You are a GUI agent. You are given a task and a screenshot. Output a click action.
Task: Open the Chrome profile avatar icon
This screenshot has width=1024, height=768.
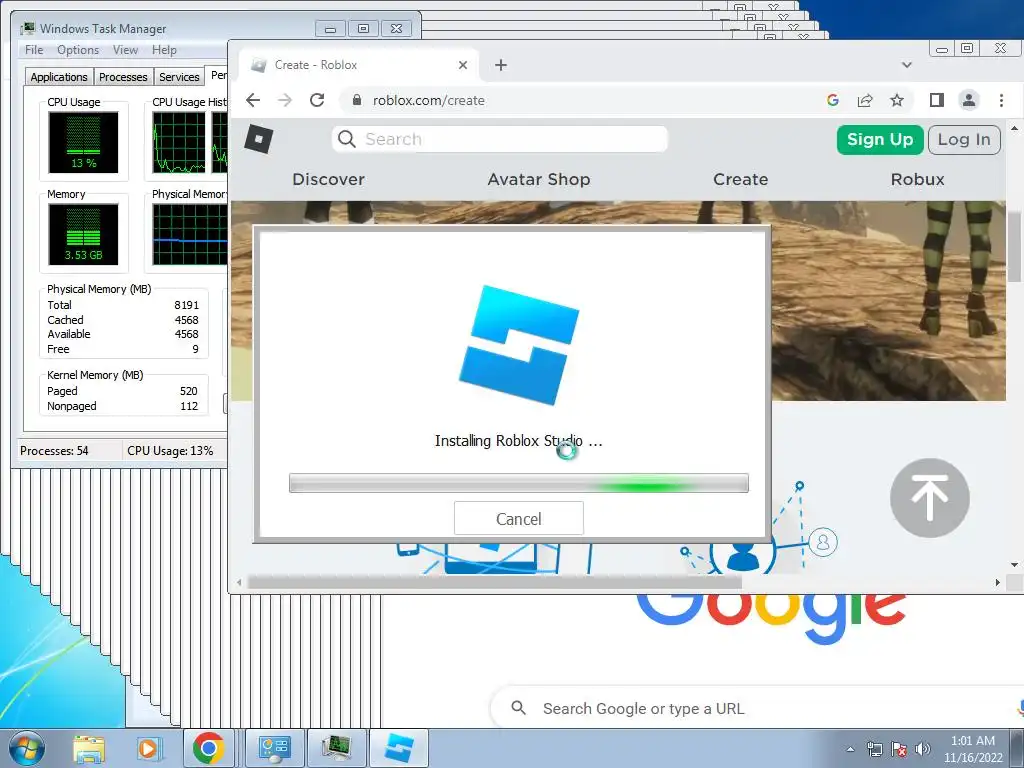coord(968,100)
